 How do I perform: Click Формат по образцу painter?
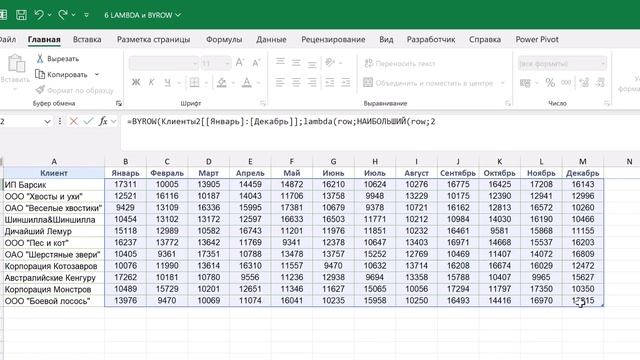pos(74,90)
